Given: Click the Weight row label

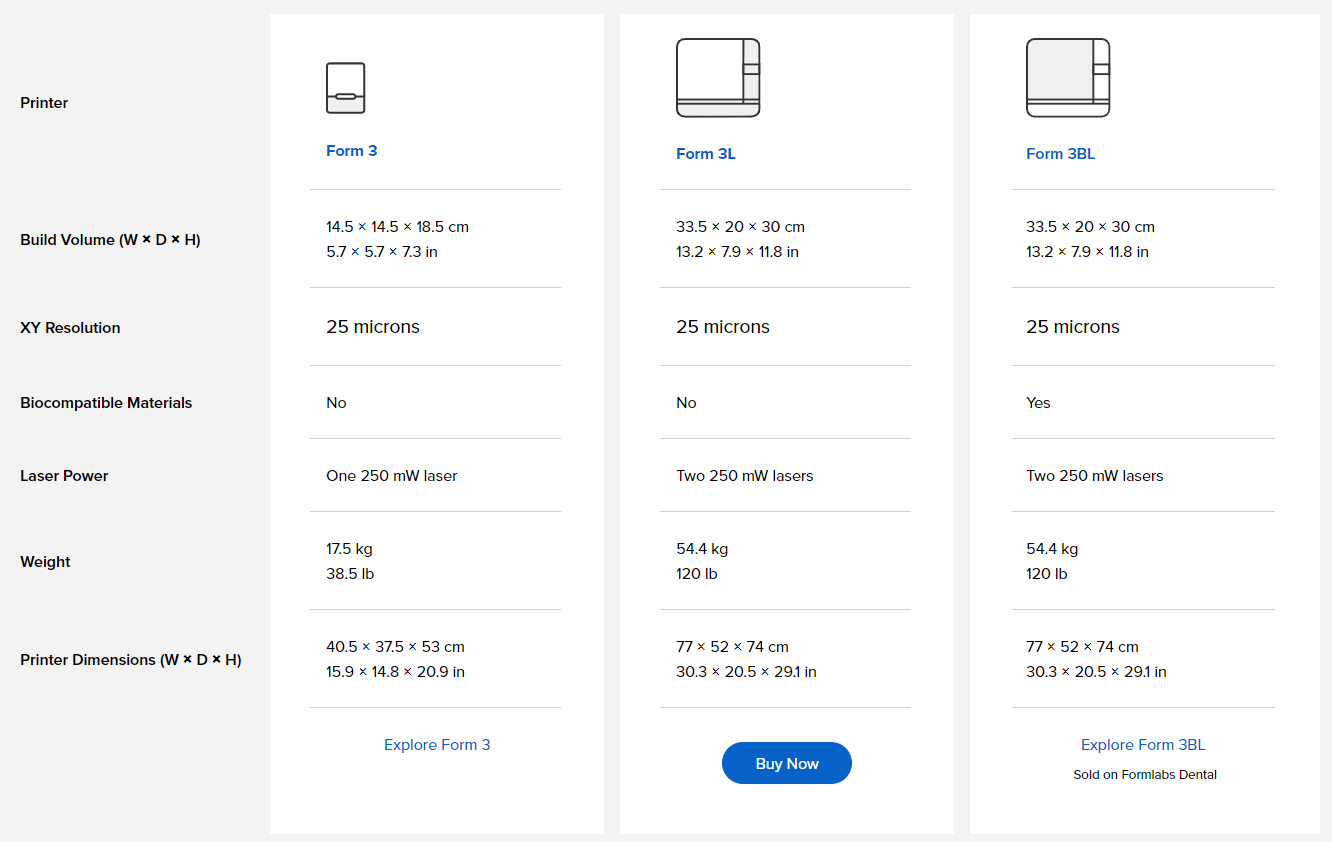Looking at the screenshot, I should coord(45,562).
